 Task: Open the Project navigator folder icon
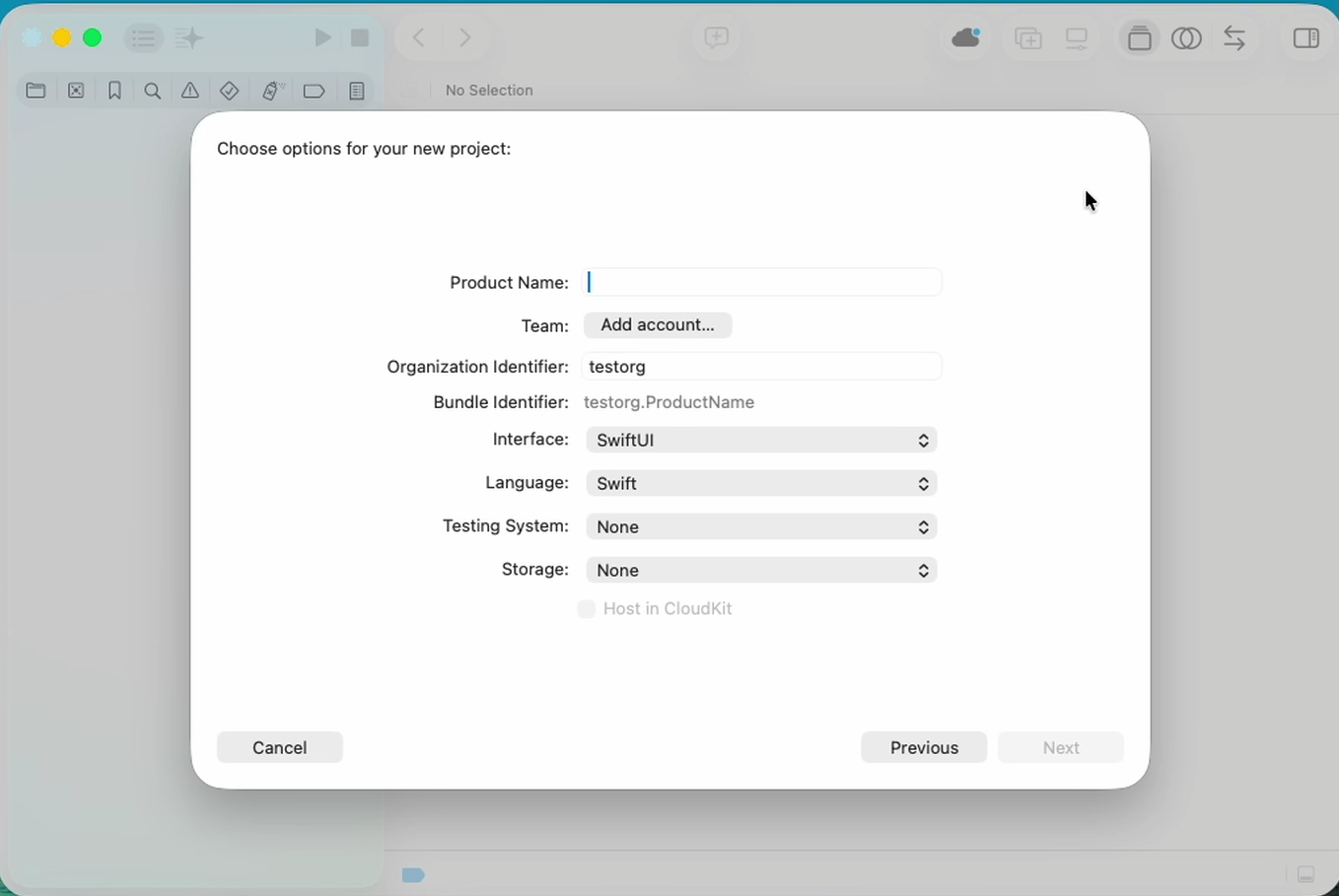(35, 91)
